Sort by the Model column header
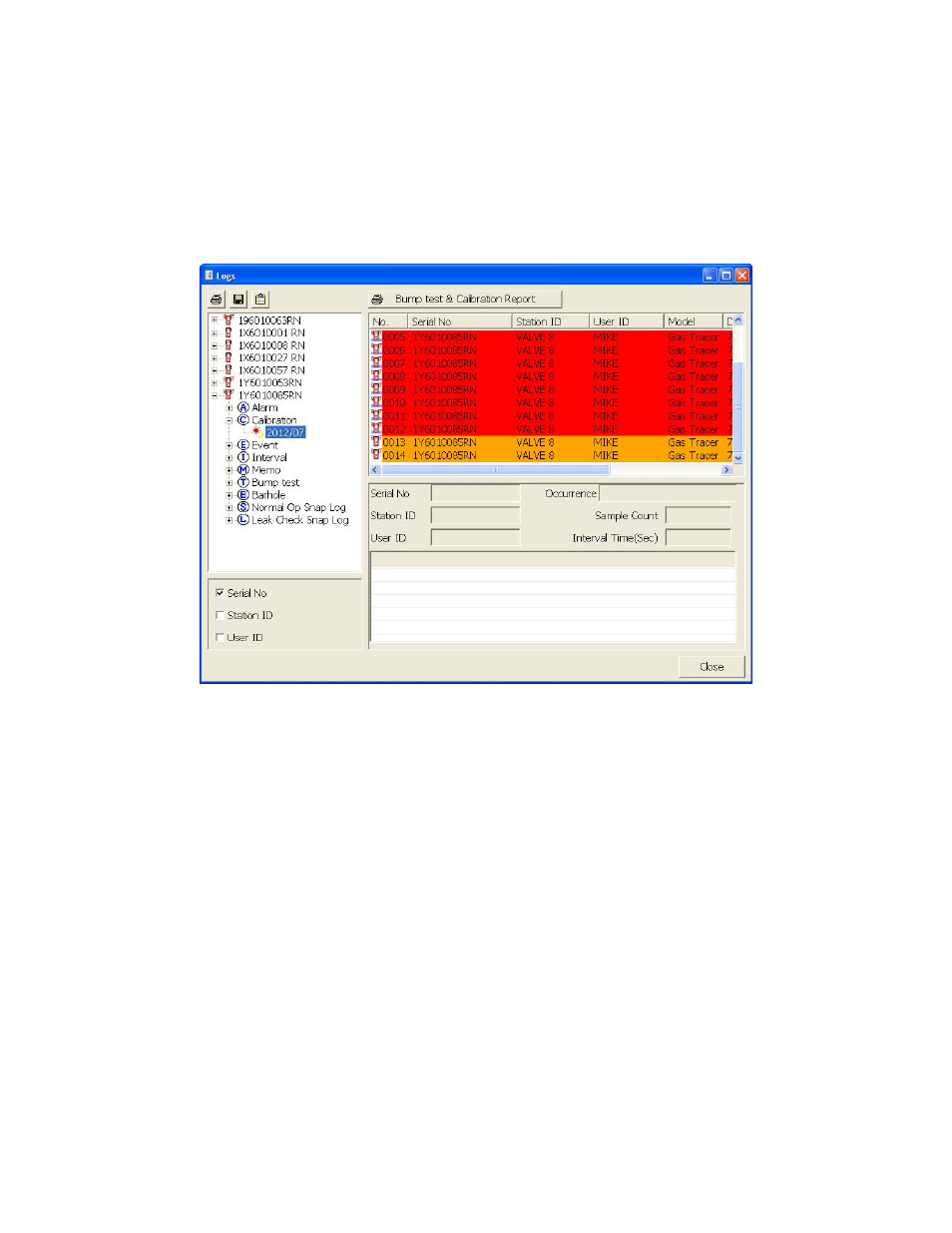Viewport: 952px width, 1233px height. tap(694, 321)
